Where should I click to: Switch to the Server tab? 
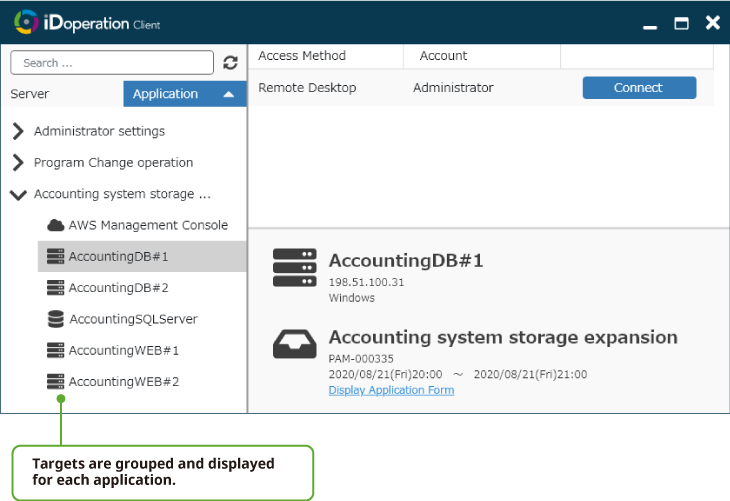30,94
